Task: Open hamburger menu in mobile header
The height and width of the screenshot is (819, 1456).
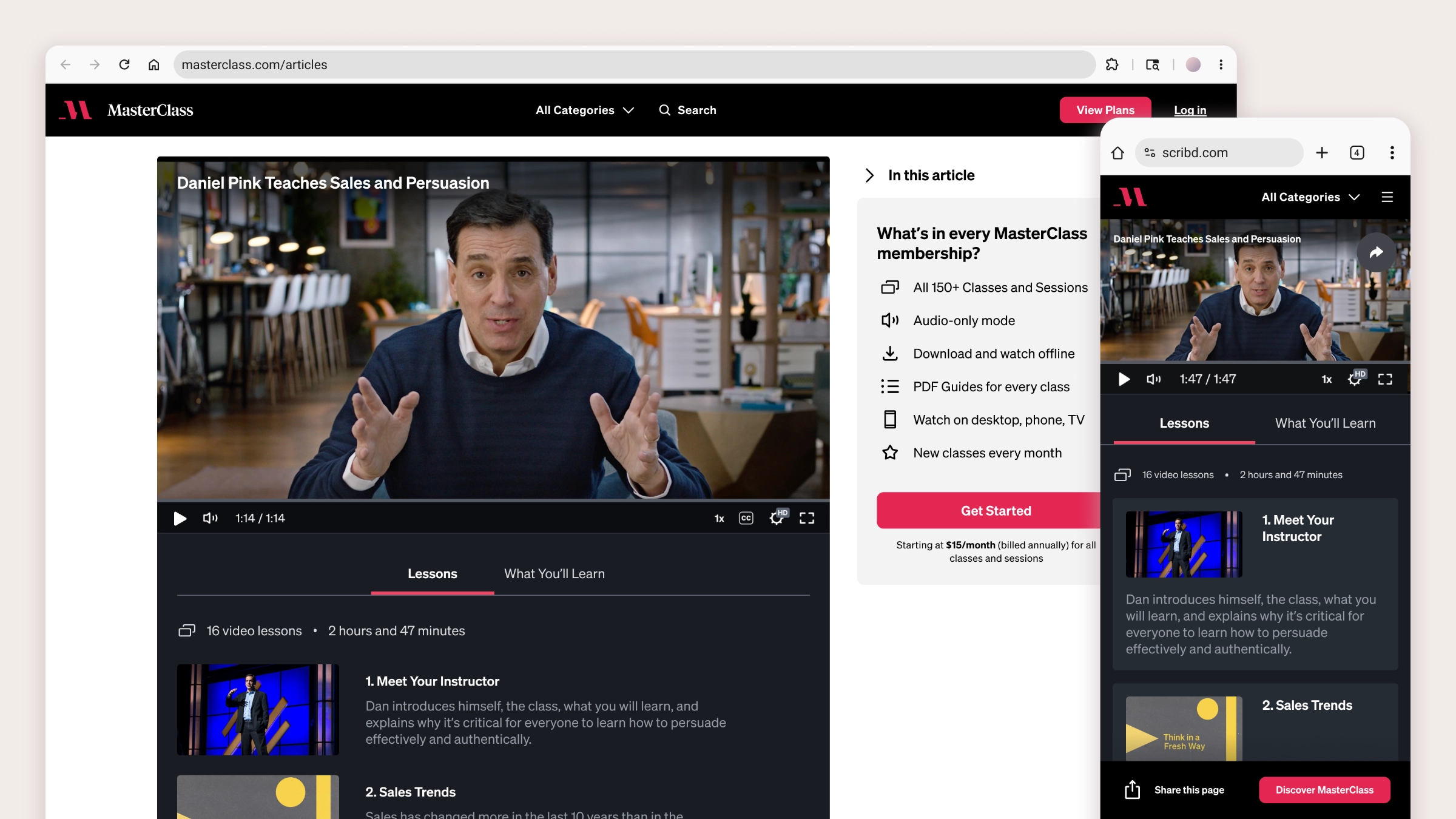Action: tap(1387, 197)
